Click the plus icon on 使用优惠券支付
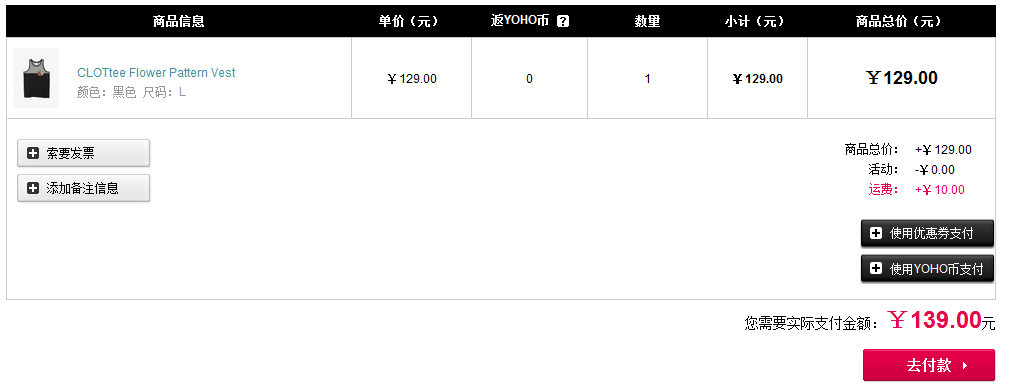The image size is (1010, 389). coord(875,233)
